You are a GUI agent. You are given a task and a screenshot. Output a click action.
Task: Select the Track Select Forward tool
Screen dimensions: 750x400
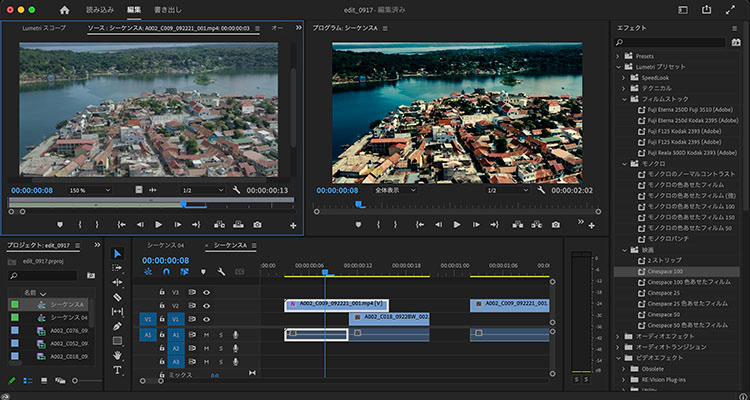[118, 268]
